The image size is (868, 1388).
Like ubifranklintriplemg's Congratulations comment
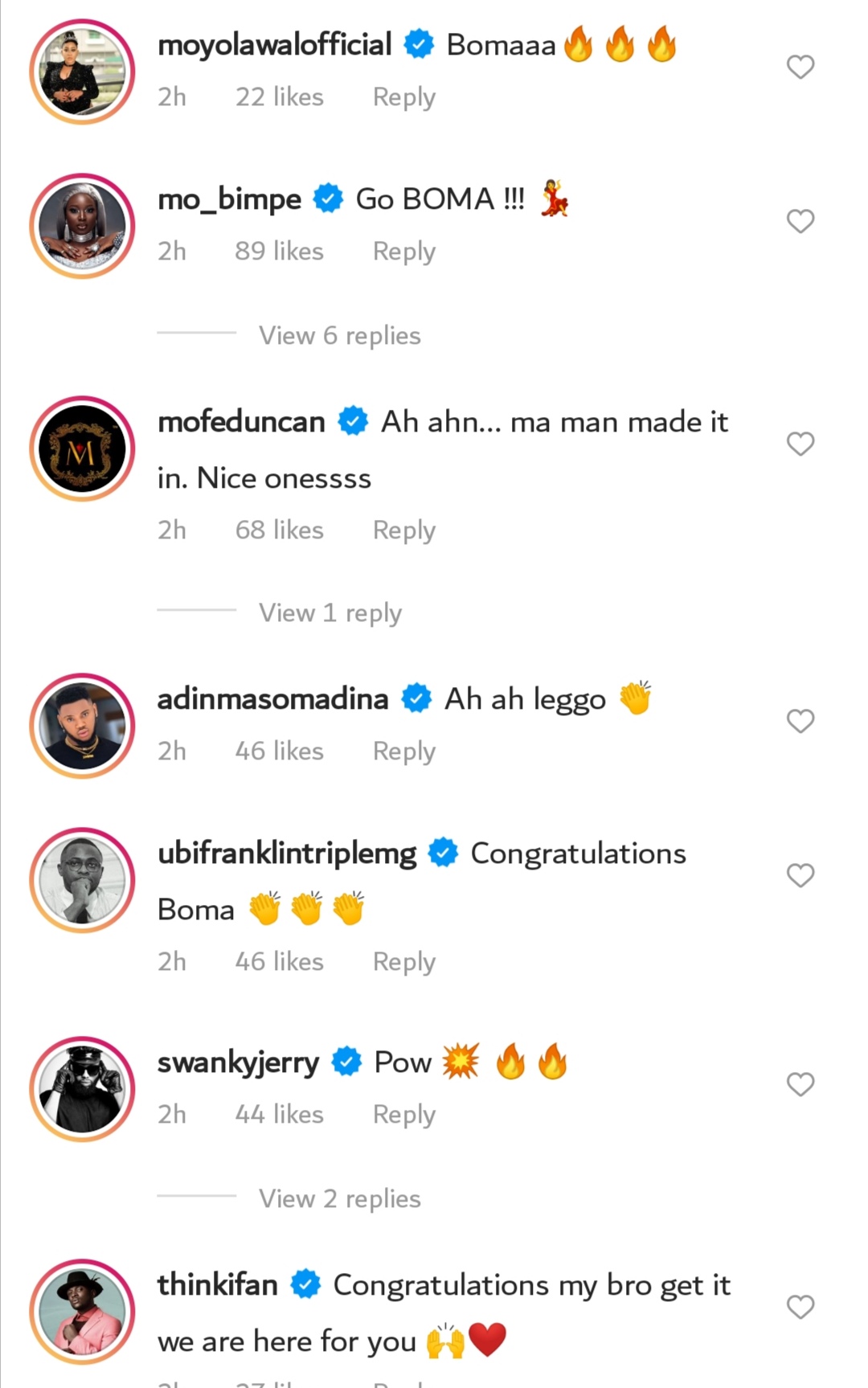pos(800,875)
